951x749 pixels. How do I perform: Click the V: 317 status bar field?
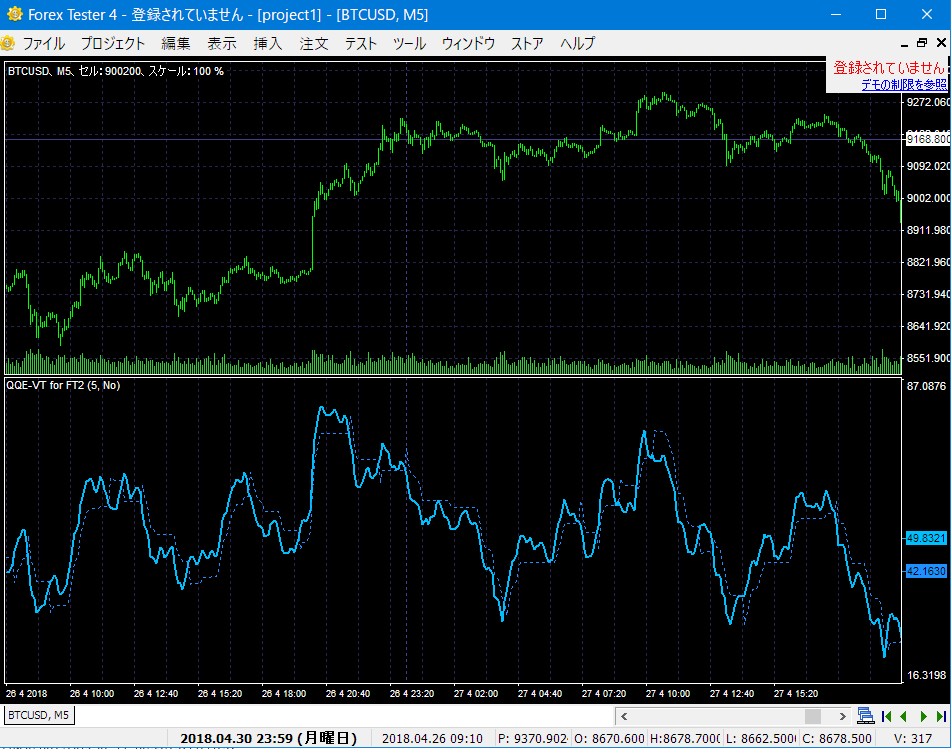[x=913, y=738]
